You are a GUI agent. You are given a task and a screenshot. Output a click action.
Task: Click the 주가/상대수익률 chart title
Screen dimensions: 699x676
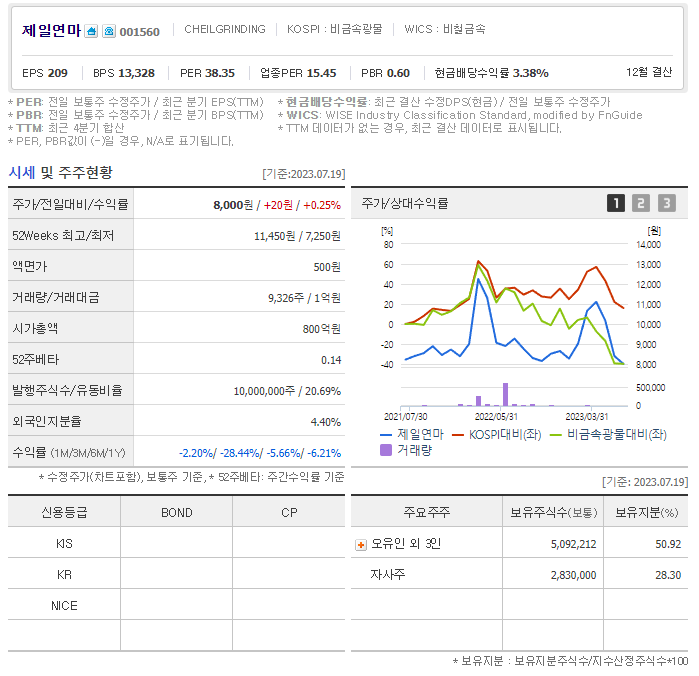pyautogui.click(x=404, y=203)
